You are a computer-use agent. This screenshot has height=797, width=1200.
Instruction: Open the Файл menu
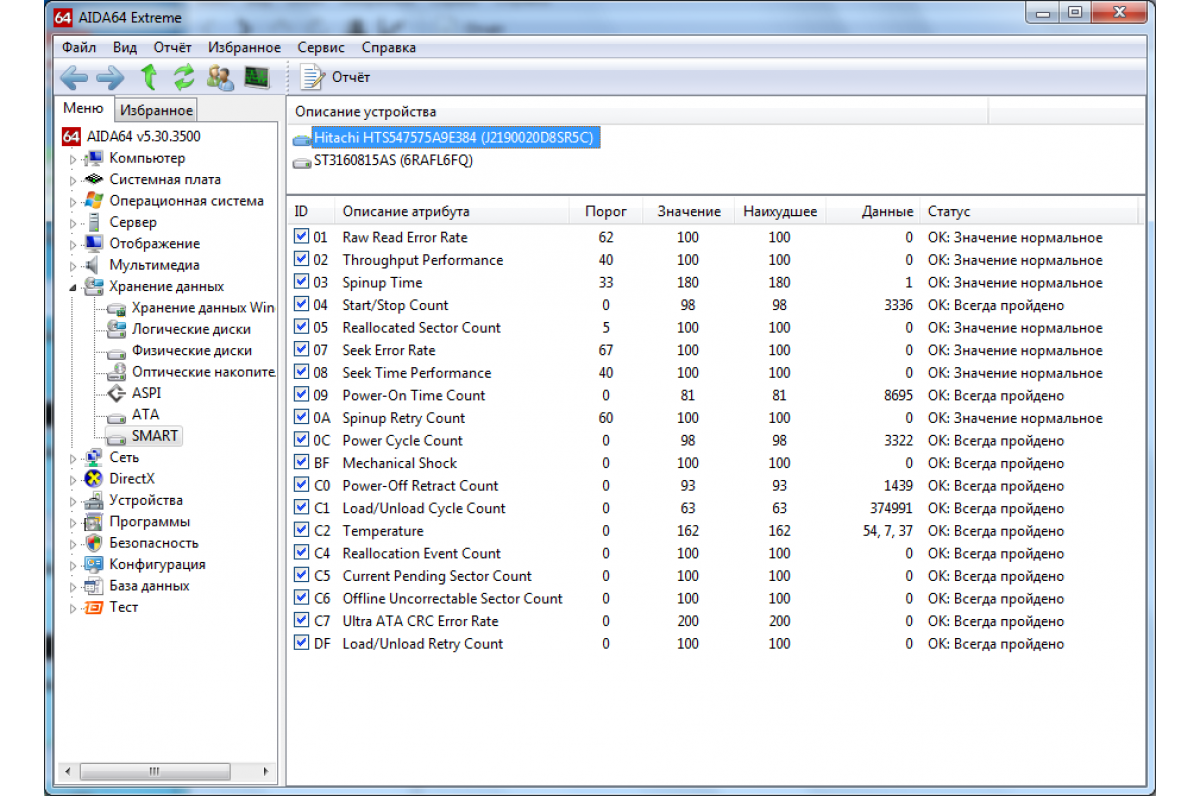79,47
